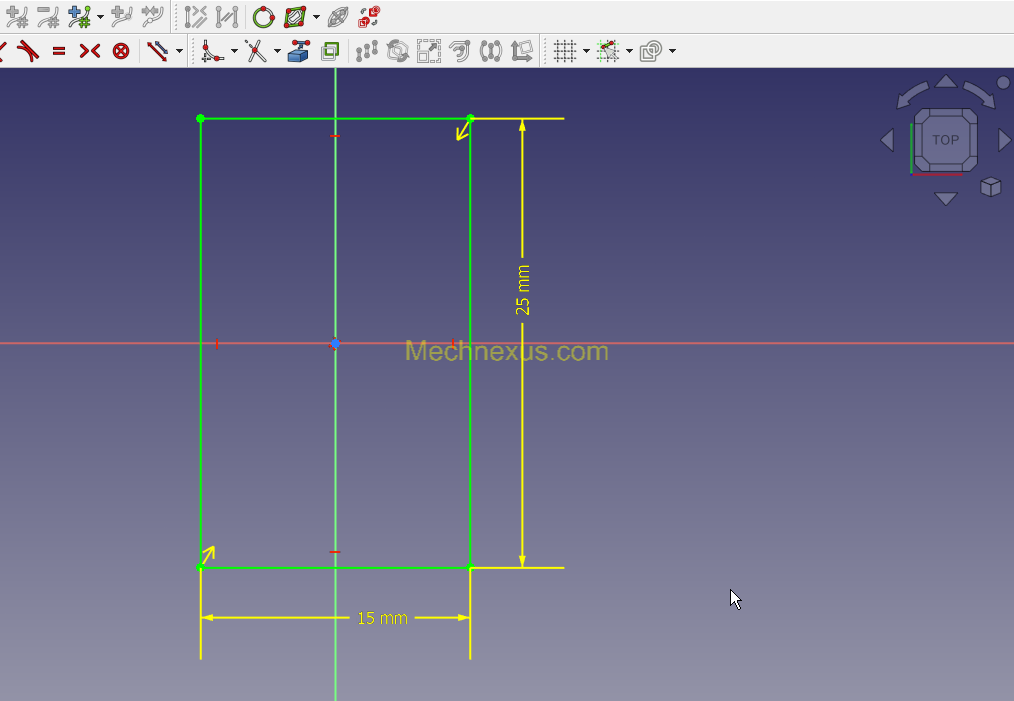Apply Equal constraint

point(59,50)
